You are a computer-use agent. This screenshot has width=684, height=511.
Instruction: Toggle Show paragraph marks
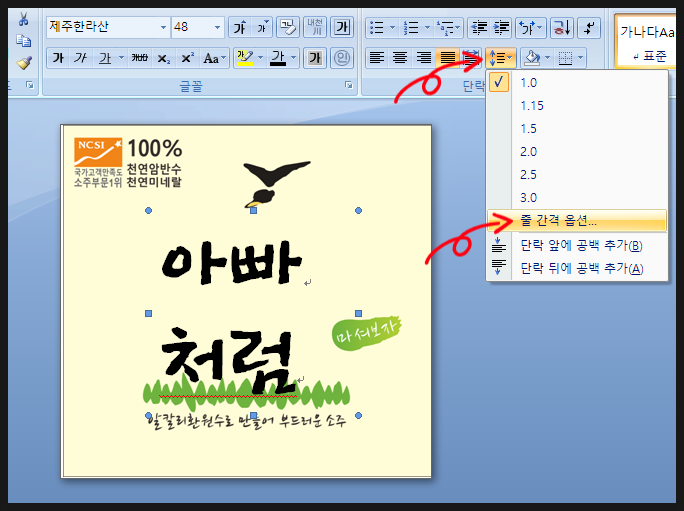pyautogui.click(x=589, y=28)
